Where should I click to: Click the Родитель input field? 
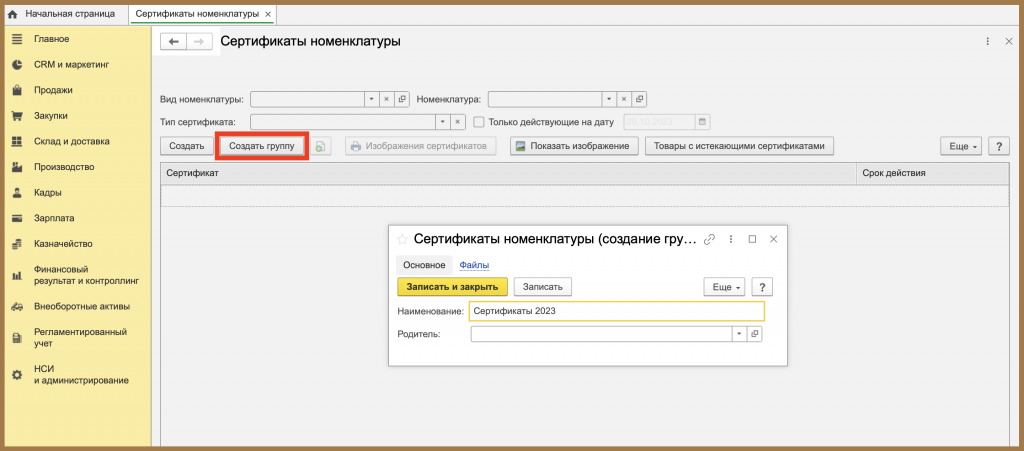(x=601, y=334)
